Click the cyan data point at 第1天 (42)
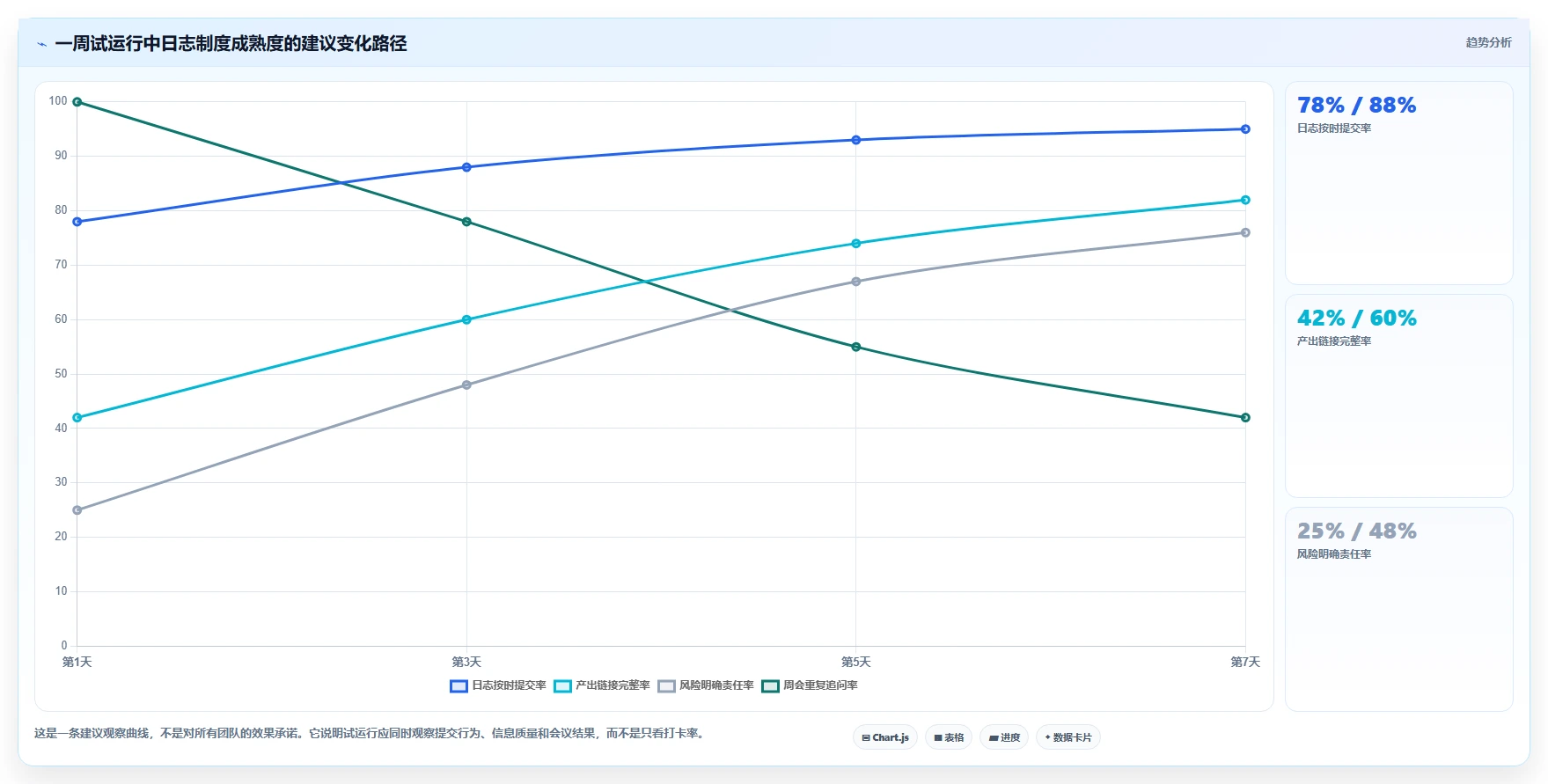1548x784 pixels. pyautogui.click(x=77, y=418)
